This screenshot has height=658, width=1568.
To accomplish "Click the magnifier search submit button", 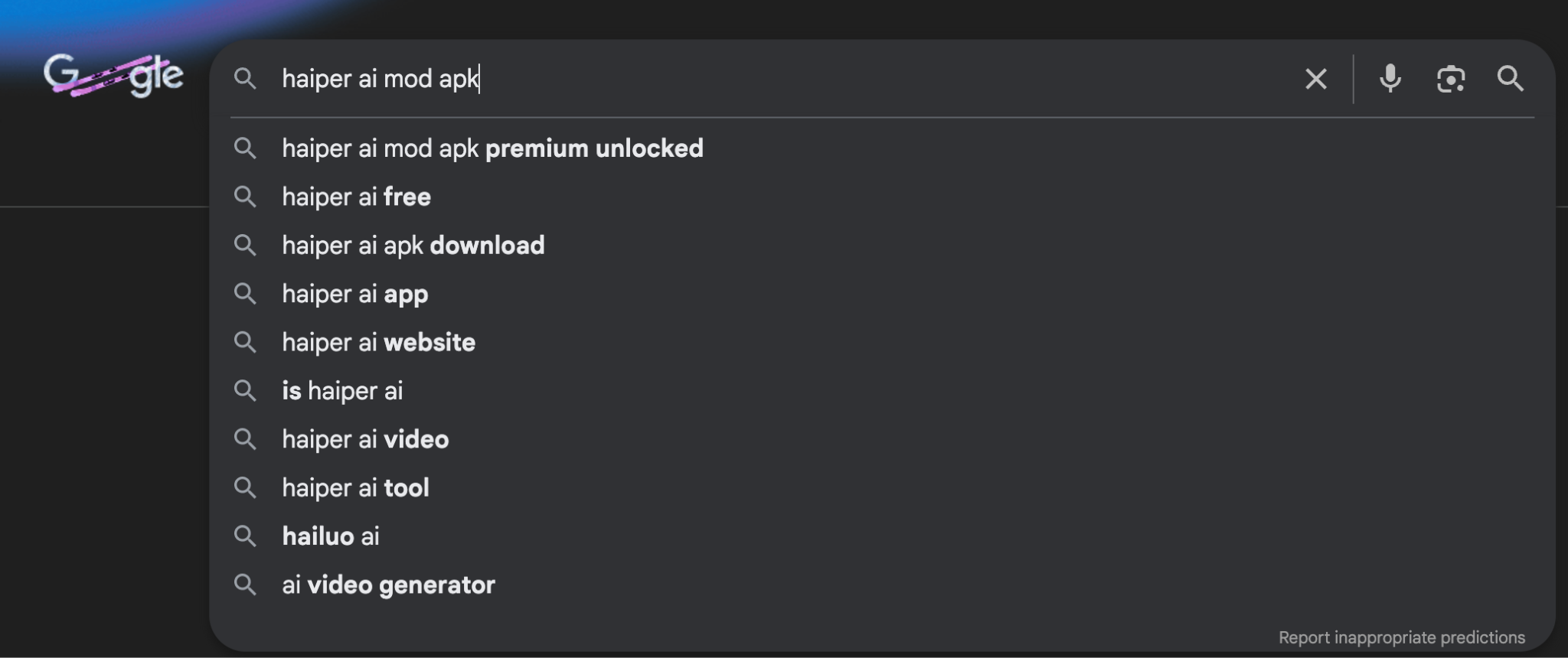I will tap(1510, 79).
